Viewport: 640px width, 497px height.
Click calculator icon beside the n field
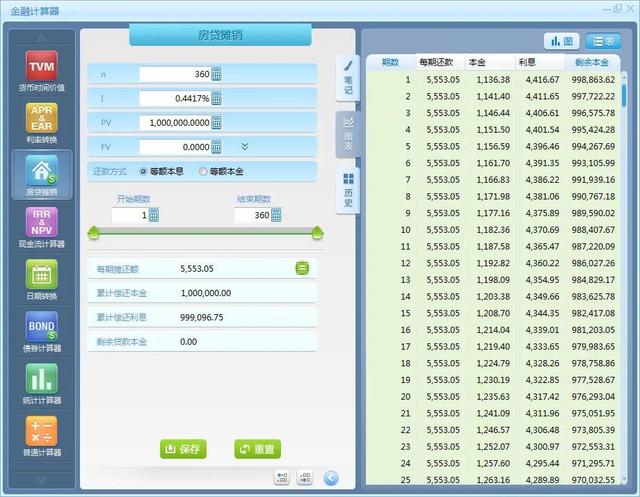point(216,74)
